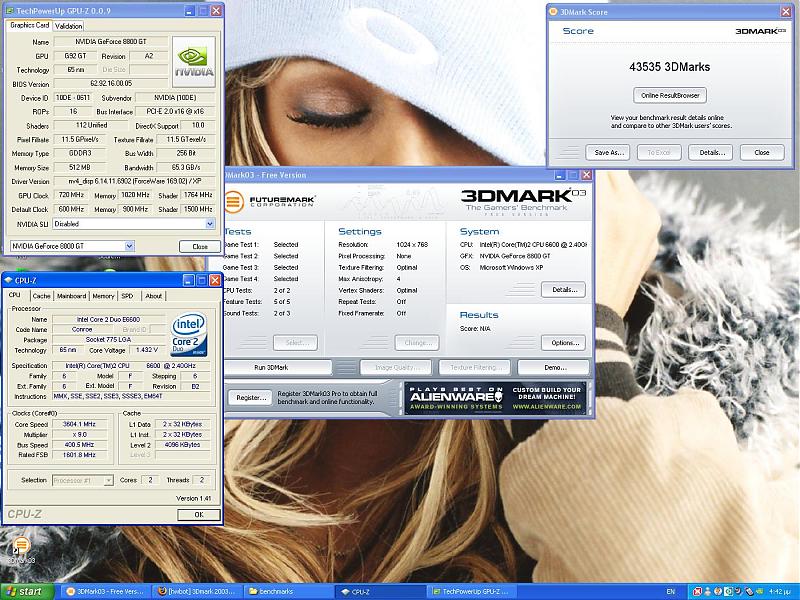800x600 pixels.
Task: Click the Alienware advertisement banner
Action: coord(495,398)
